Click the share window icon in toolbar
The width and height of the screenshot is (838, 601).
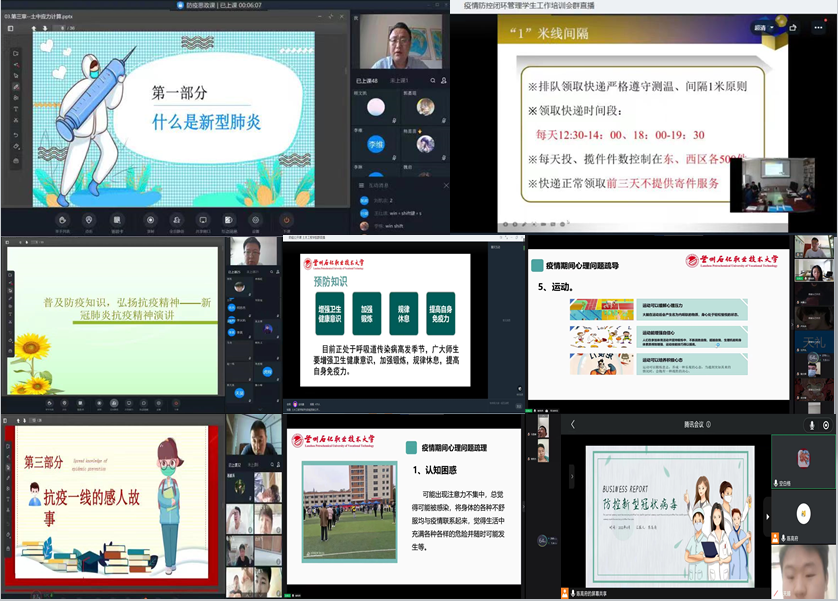coord(202,220)
